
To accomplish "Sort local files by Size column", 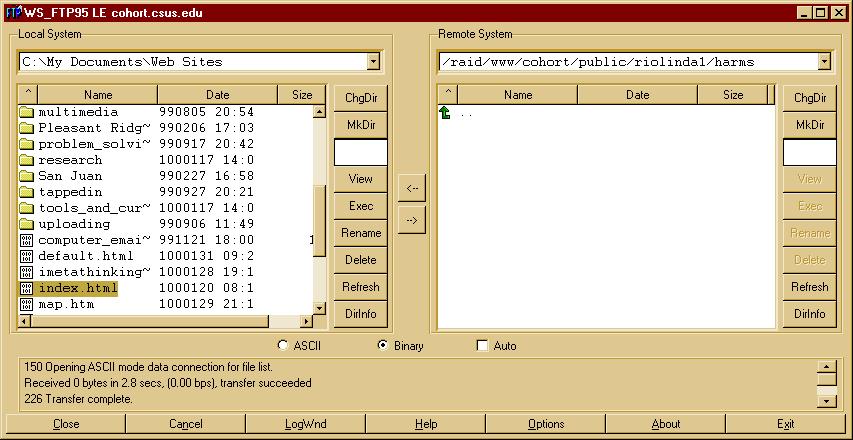I will (302, 95).
